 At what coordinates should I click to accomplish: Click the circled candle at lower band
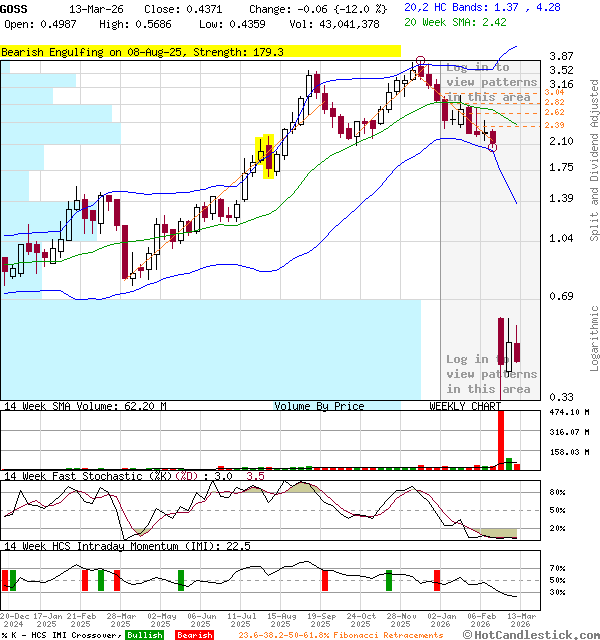pyautogui.click(x=492, y=147)
